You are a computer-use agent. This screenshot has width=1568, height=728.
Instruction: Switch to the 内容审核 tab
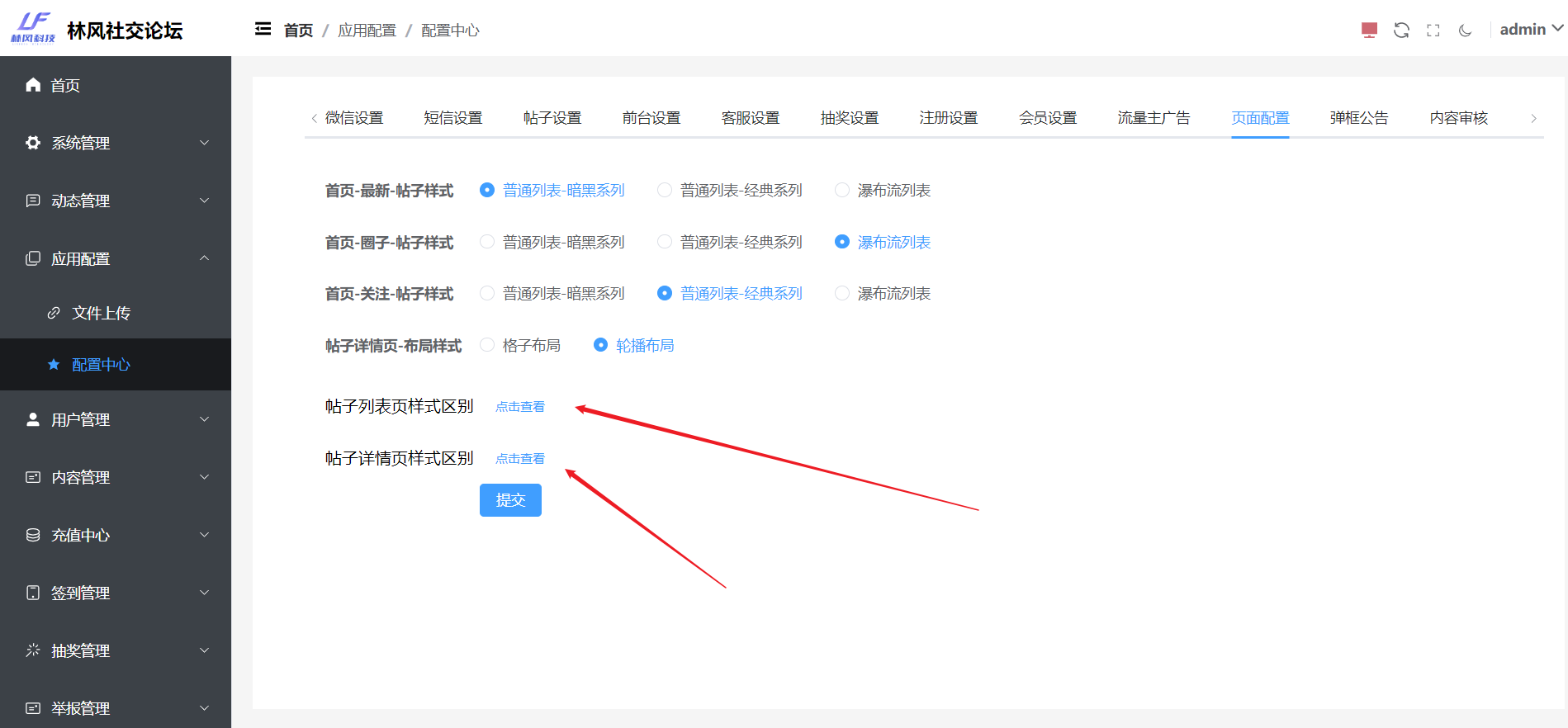click(1459, 118)
